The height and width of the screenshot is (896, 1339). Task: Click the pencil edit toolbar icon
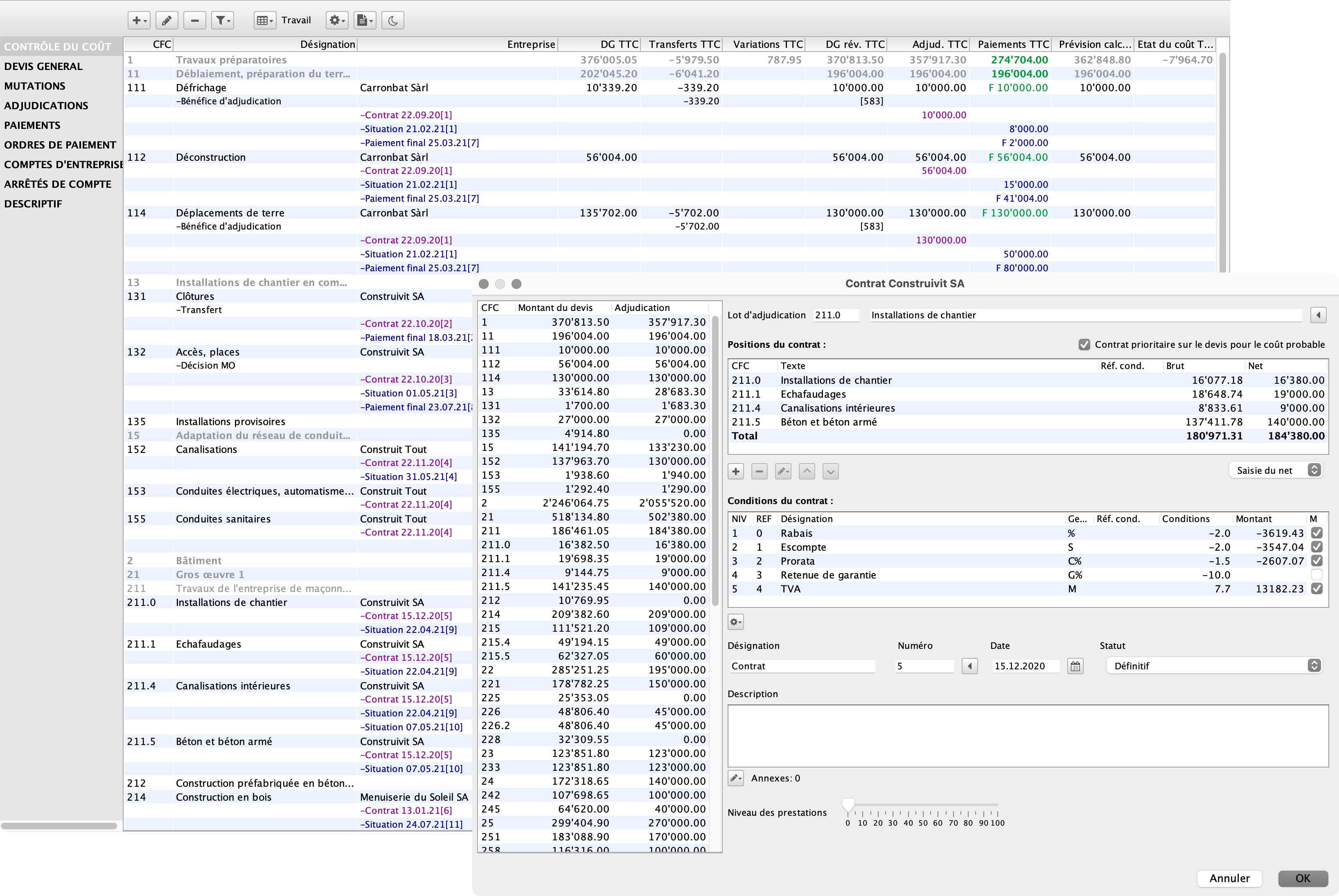tap(166, 20)
